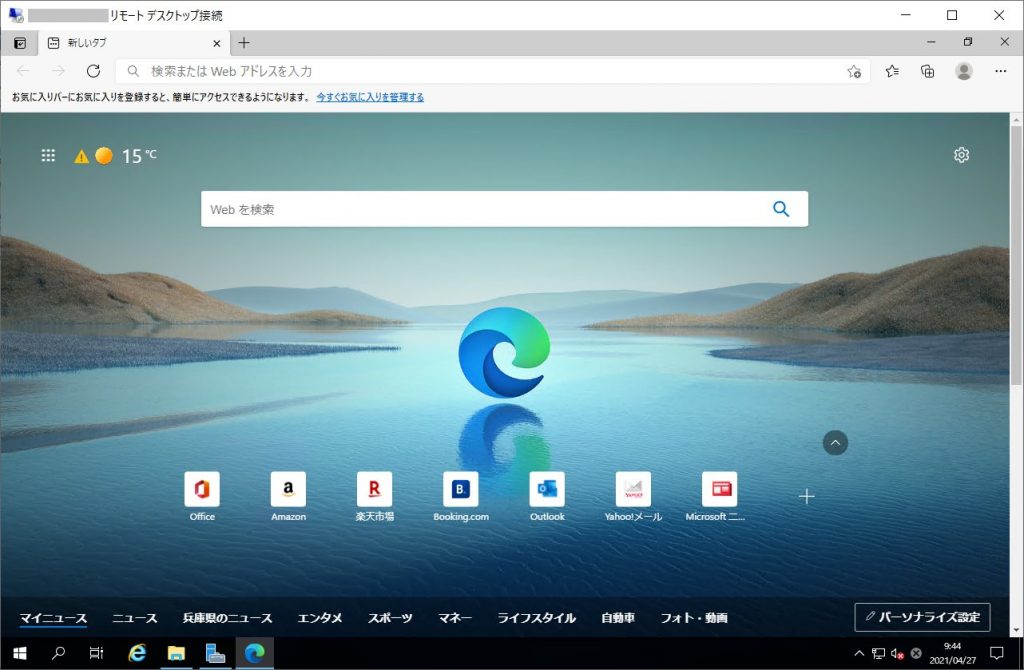Viewport: 1024px width, 670px height.
Task: Open Server Manager from the taskbar
Action: click(216, 653)
